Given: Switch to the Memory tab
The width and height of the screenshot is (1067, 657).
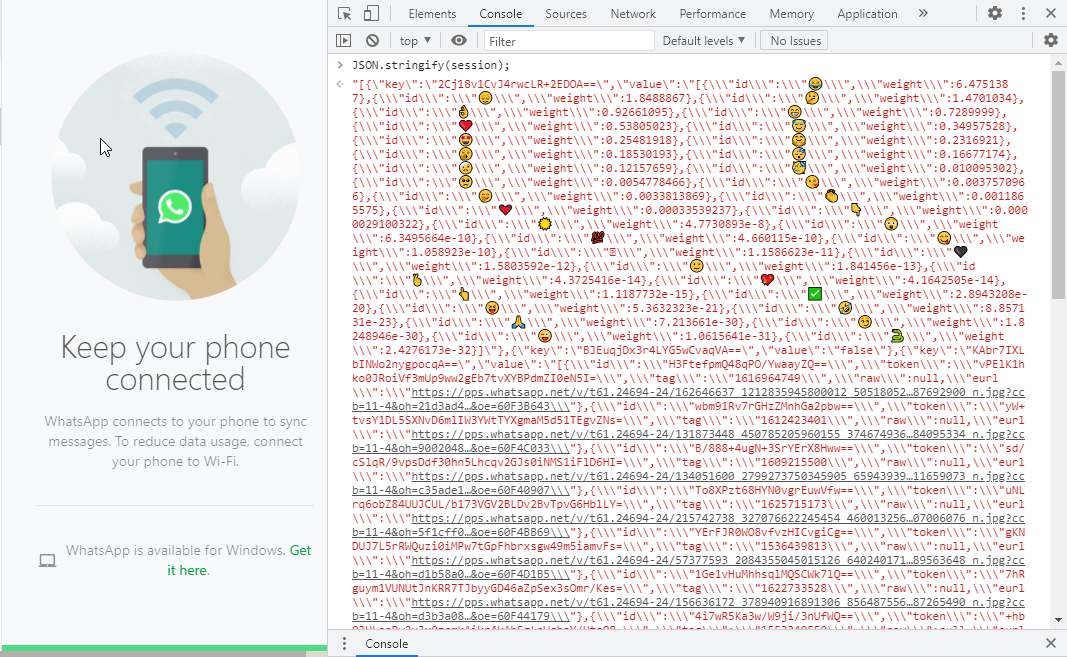Looking at the screenshot, I should tap(791, 14).
